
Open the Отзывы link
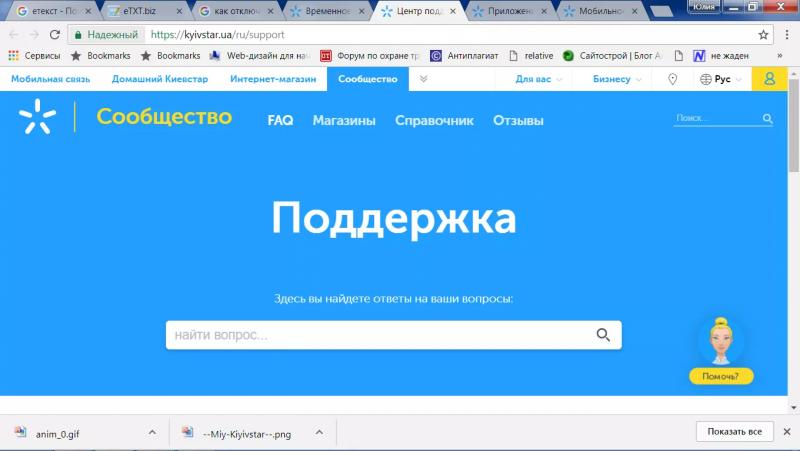point(518,120)
